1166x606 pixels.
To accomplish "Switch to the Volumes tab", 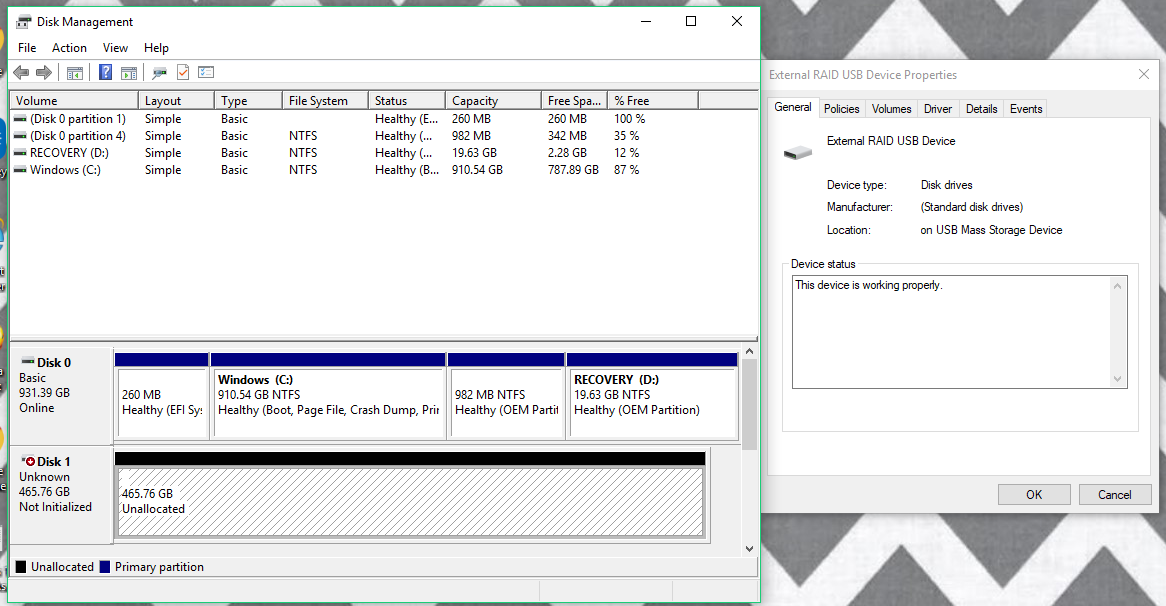I will coord(891,108).
